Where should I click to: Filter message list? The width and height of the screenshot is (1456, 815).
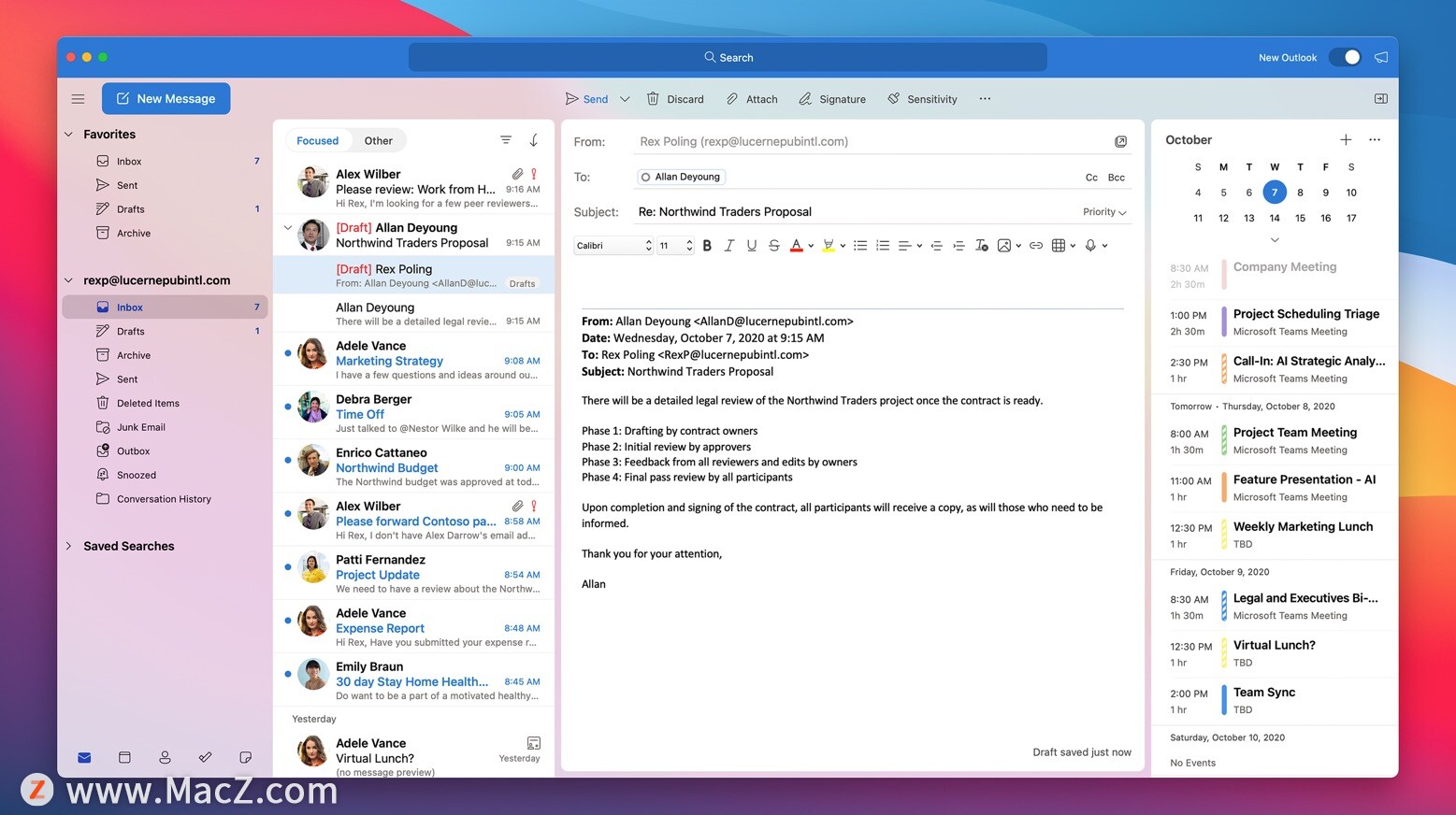tap(506, 140)
